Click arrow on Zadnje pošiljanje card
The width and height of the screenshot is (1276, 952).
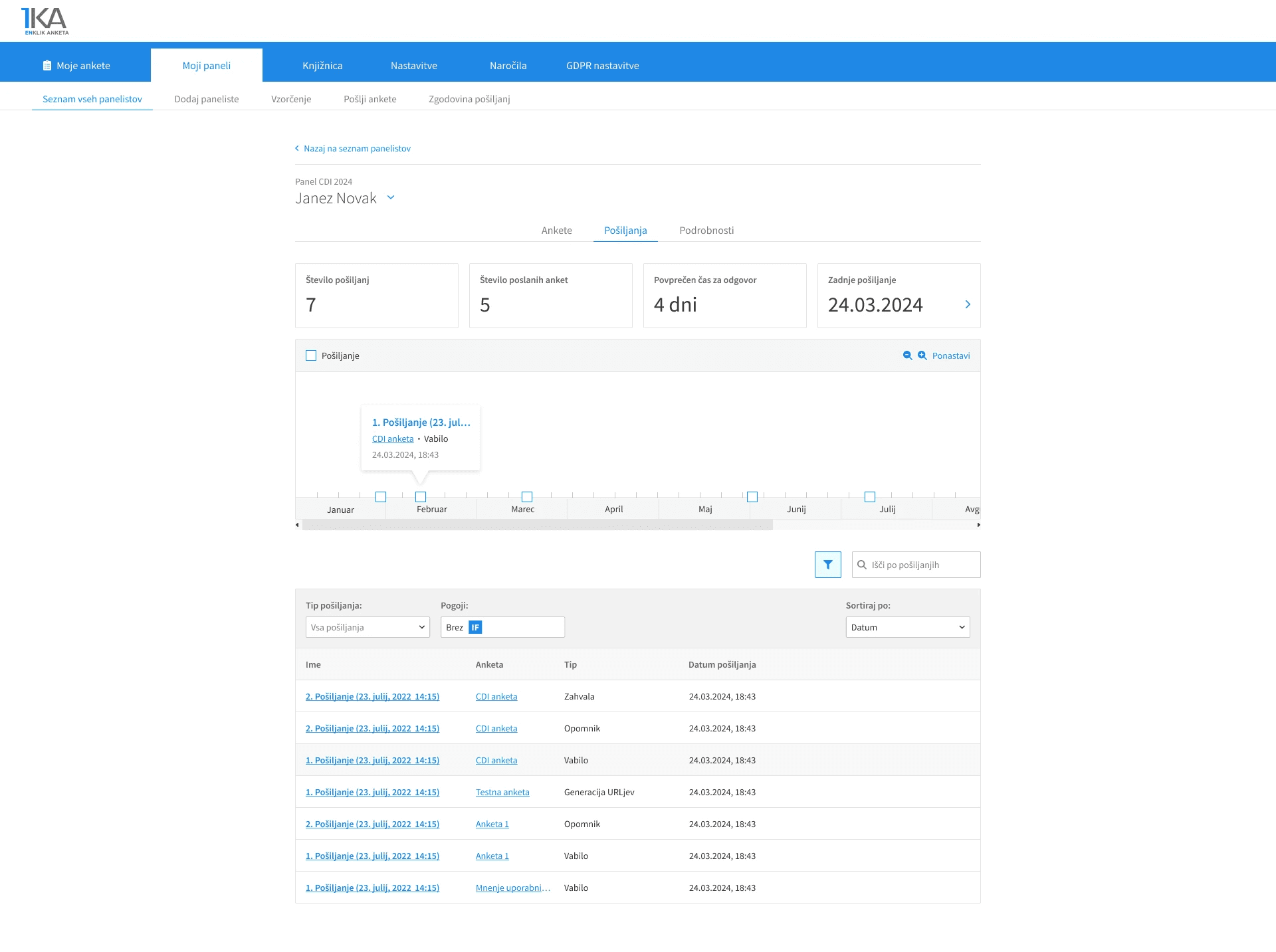point(968,304)
